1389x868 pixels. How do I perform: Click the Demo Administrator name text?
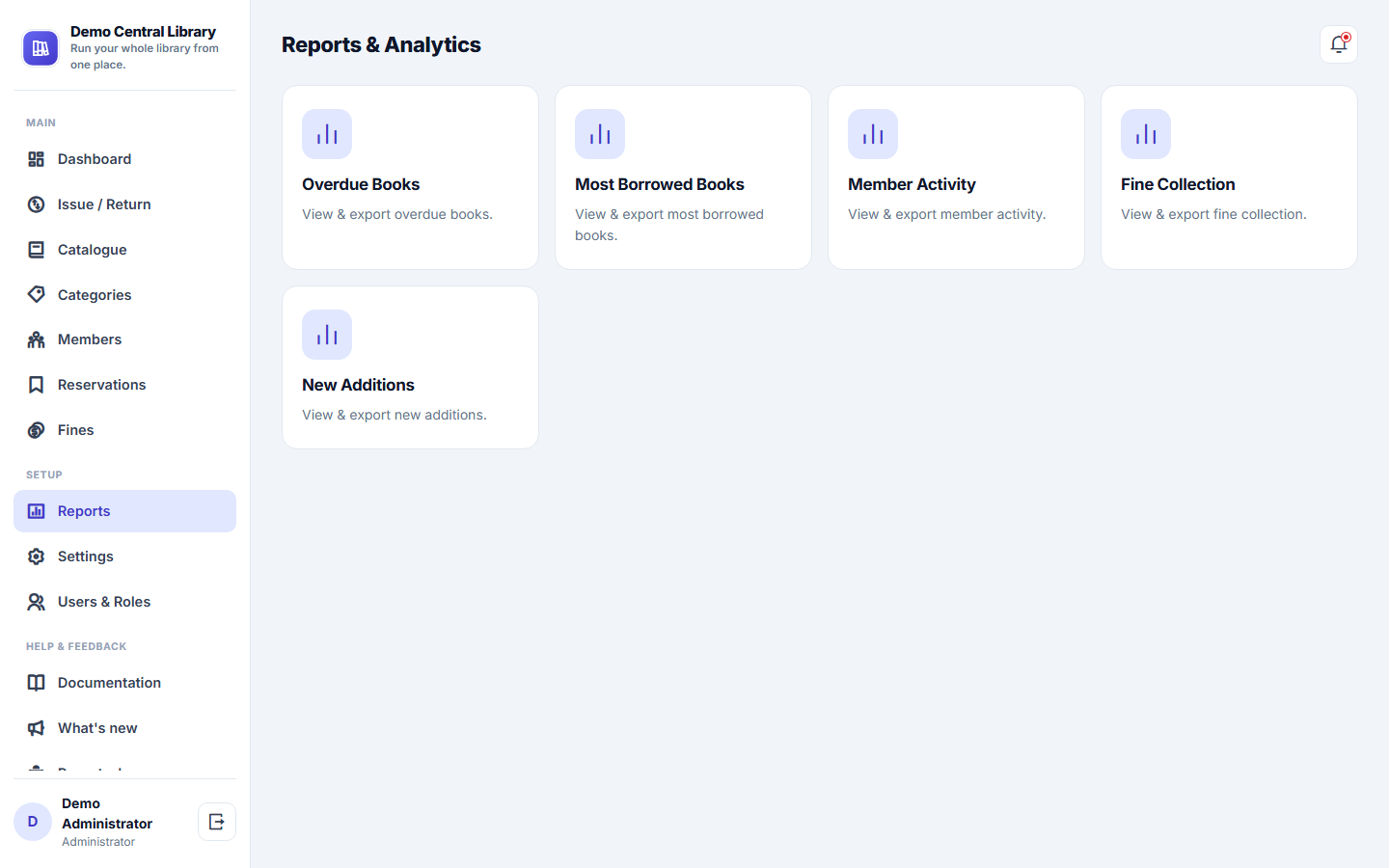(107, 813)
